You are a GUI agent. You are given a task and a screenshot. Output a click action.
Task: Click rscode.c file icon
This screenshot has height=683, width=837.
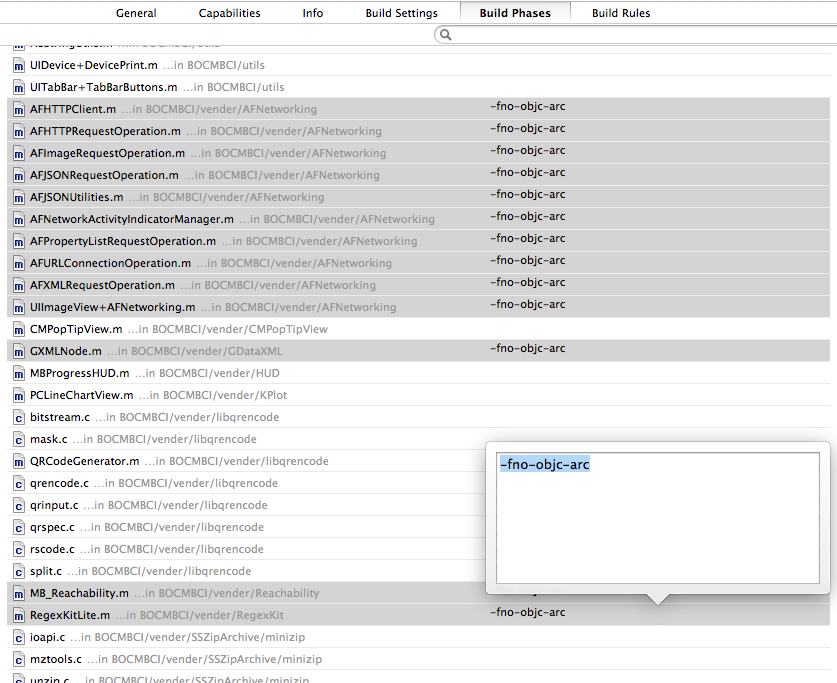(19, 550)
